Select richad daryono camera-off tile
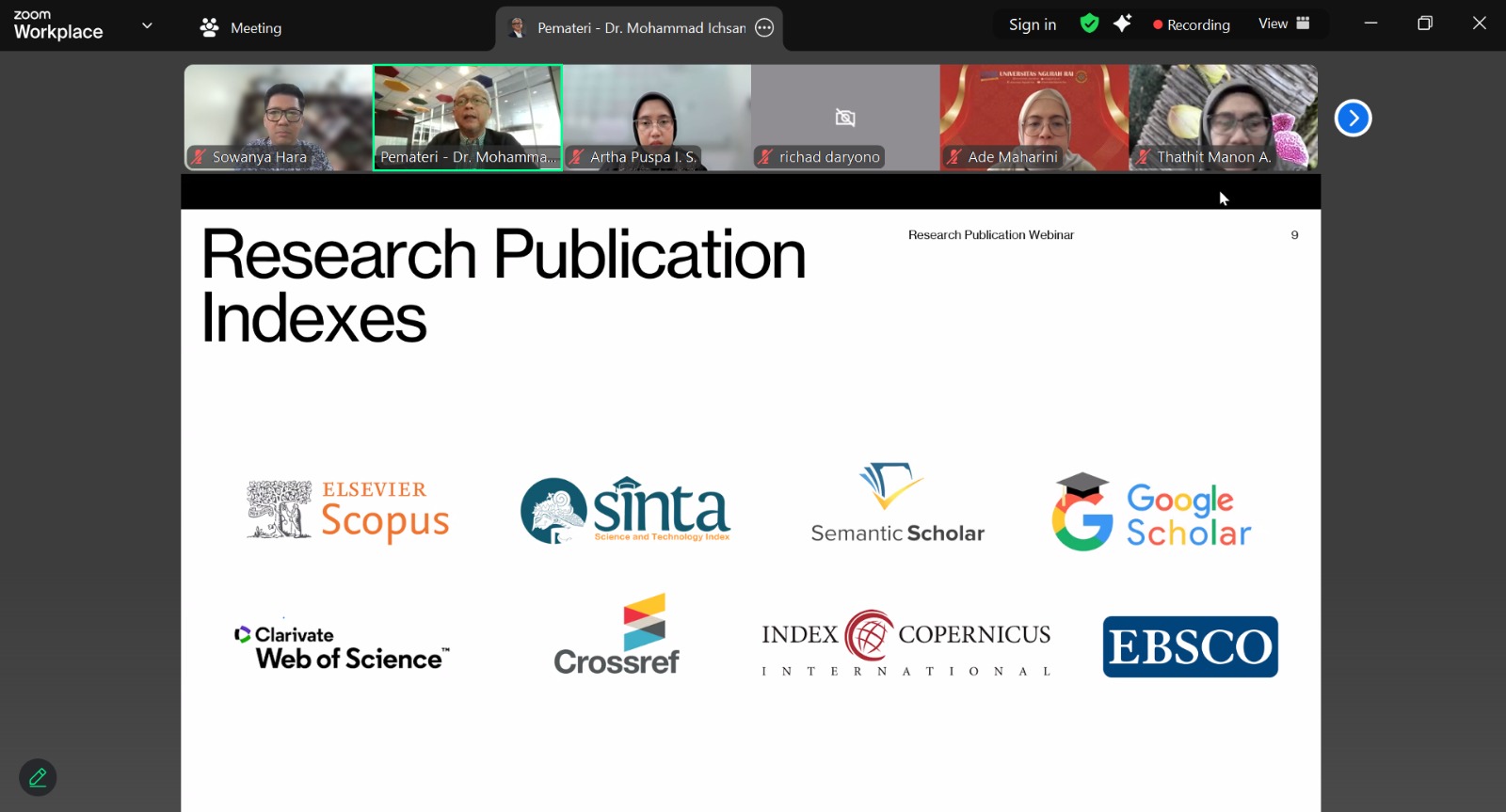This screenshot has height=812, width=1506. (x=845, y=118)
